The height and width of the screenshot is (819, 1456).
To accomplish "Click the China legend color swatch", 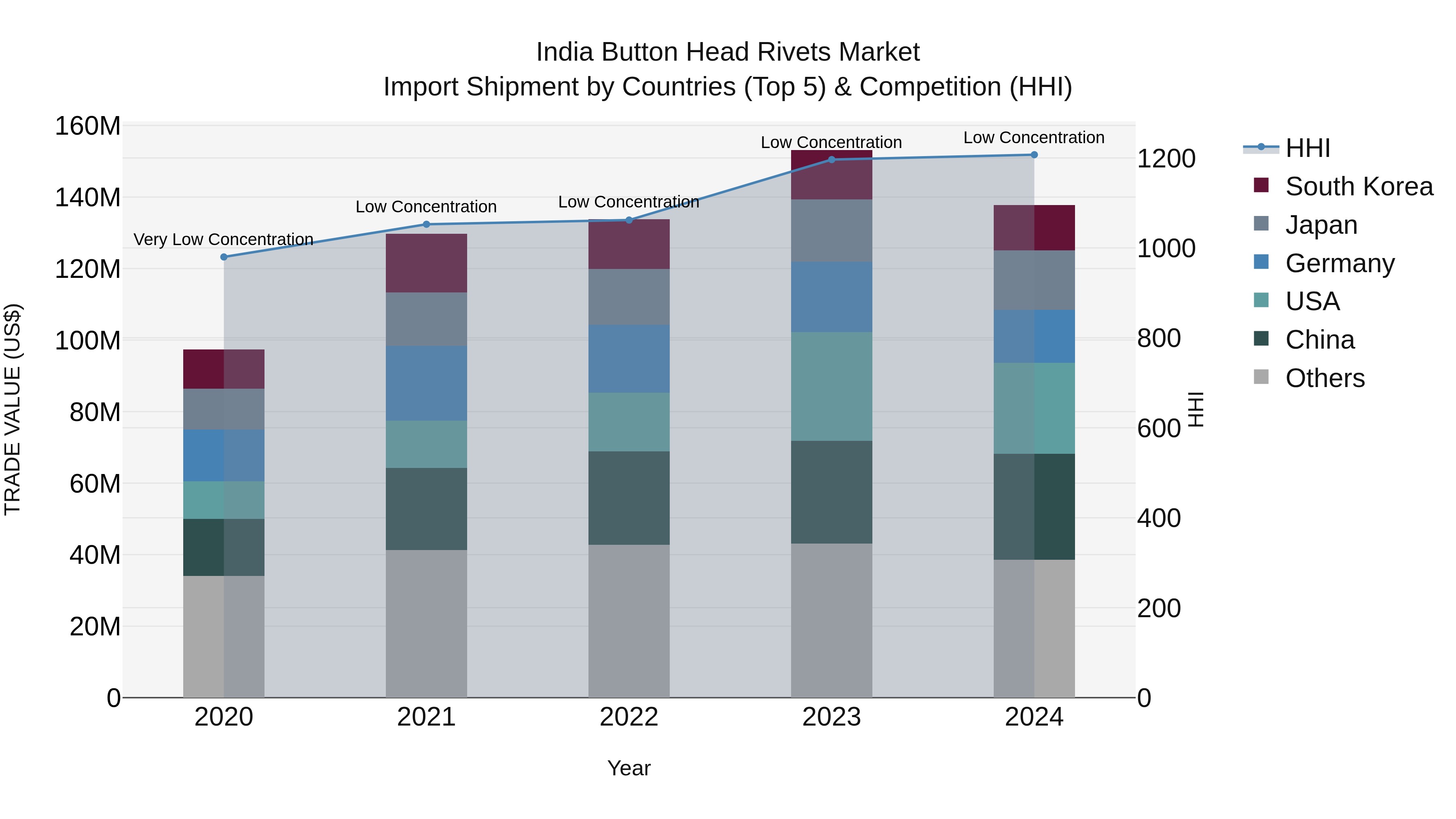I will pos(1261,338).
